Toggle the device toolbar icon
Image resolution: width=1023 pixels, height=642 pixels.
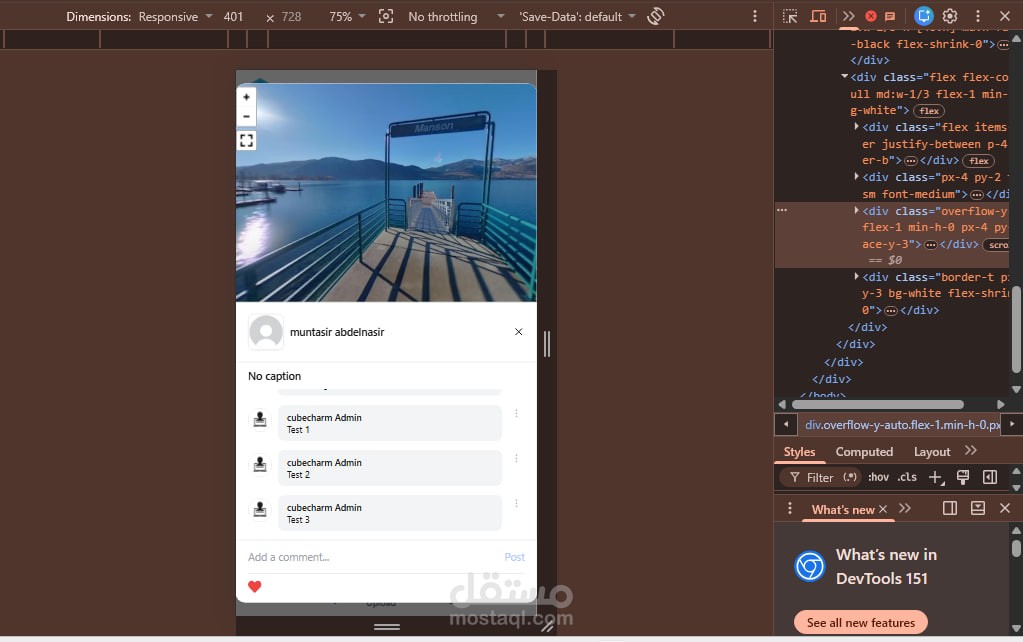tap(818, 16)
